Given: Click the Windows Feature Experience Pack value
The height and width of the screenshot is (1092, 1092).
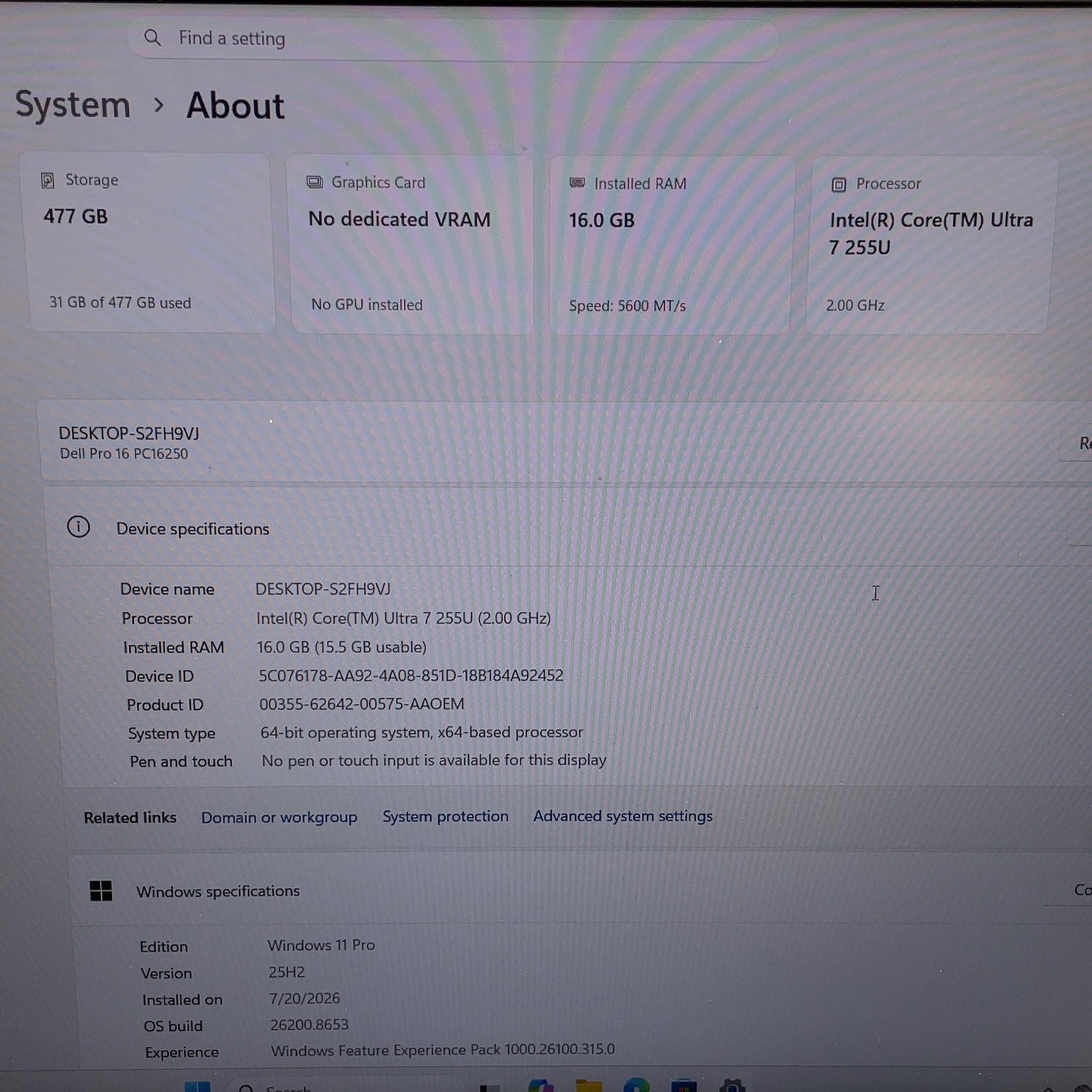Looking at the screenshot, I should 443,1050.
